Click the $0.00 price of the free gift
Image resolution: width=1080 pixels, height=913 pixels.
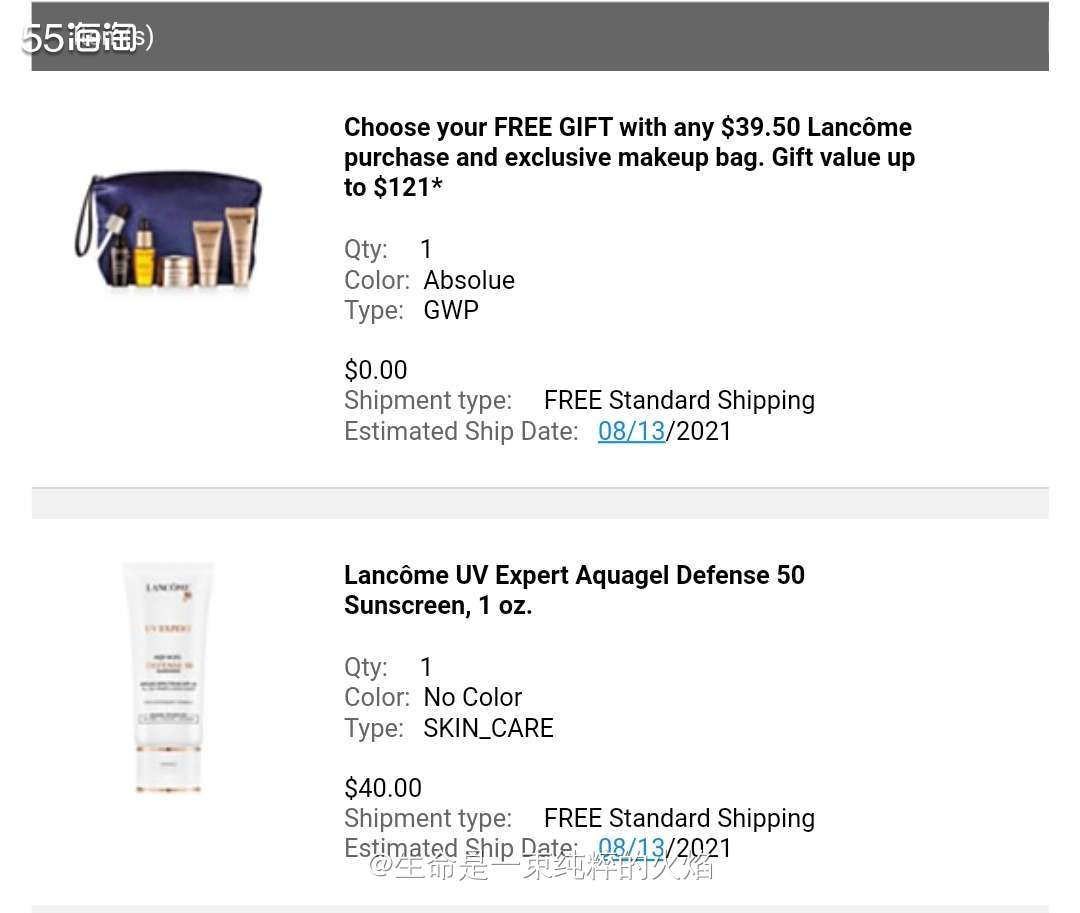coord(375,370)
